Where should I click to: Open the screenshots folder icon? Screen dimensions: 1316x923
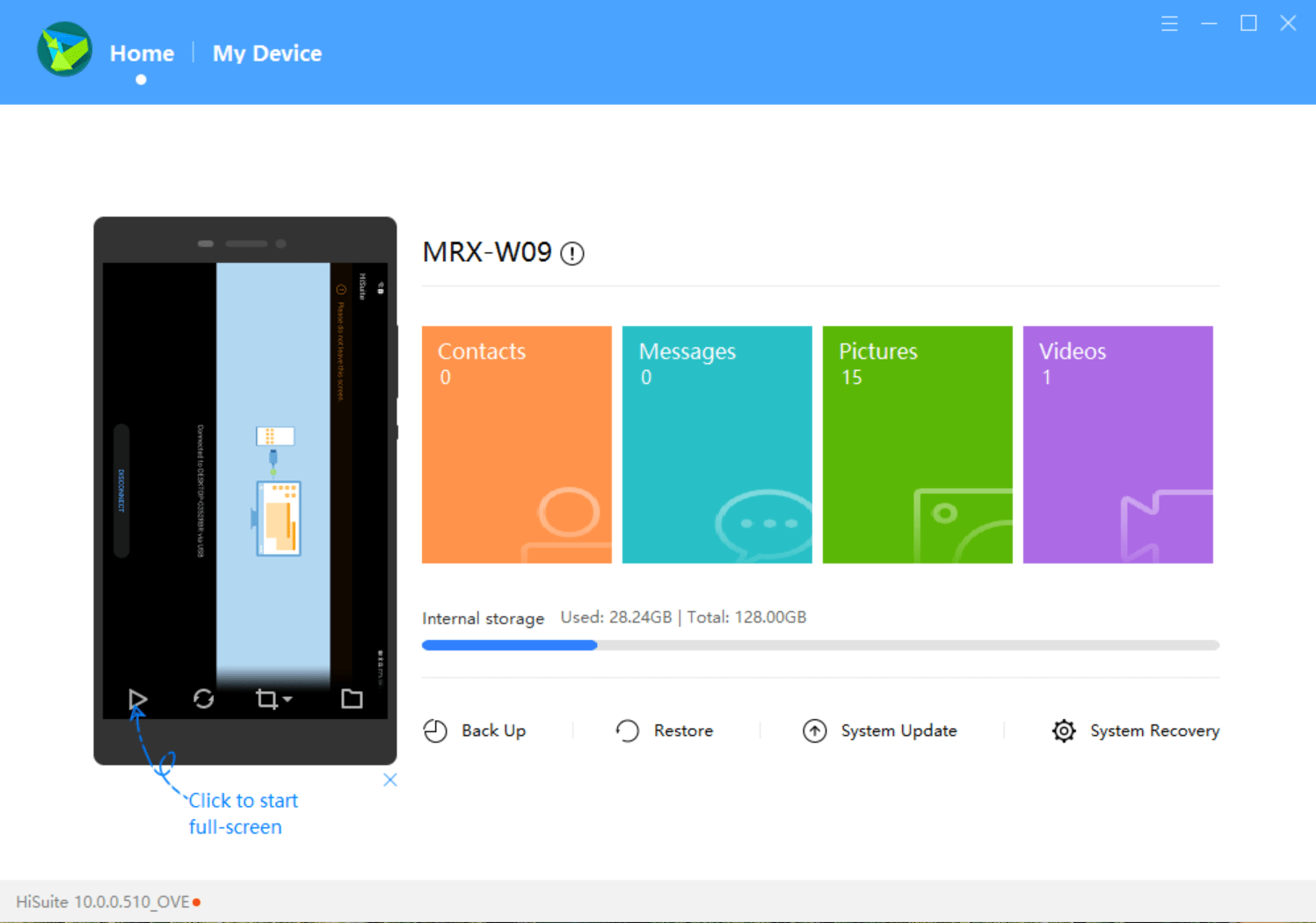click(352, 698)
